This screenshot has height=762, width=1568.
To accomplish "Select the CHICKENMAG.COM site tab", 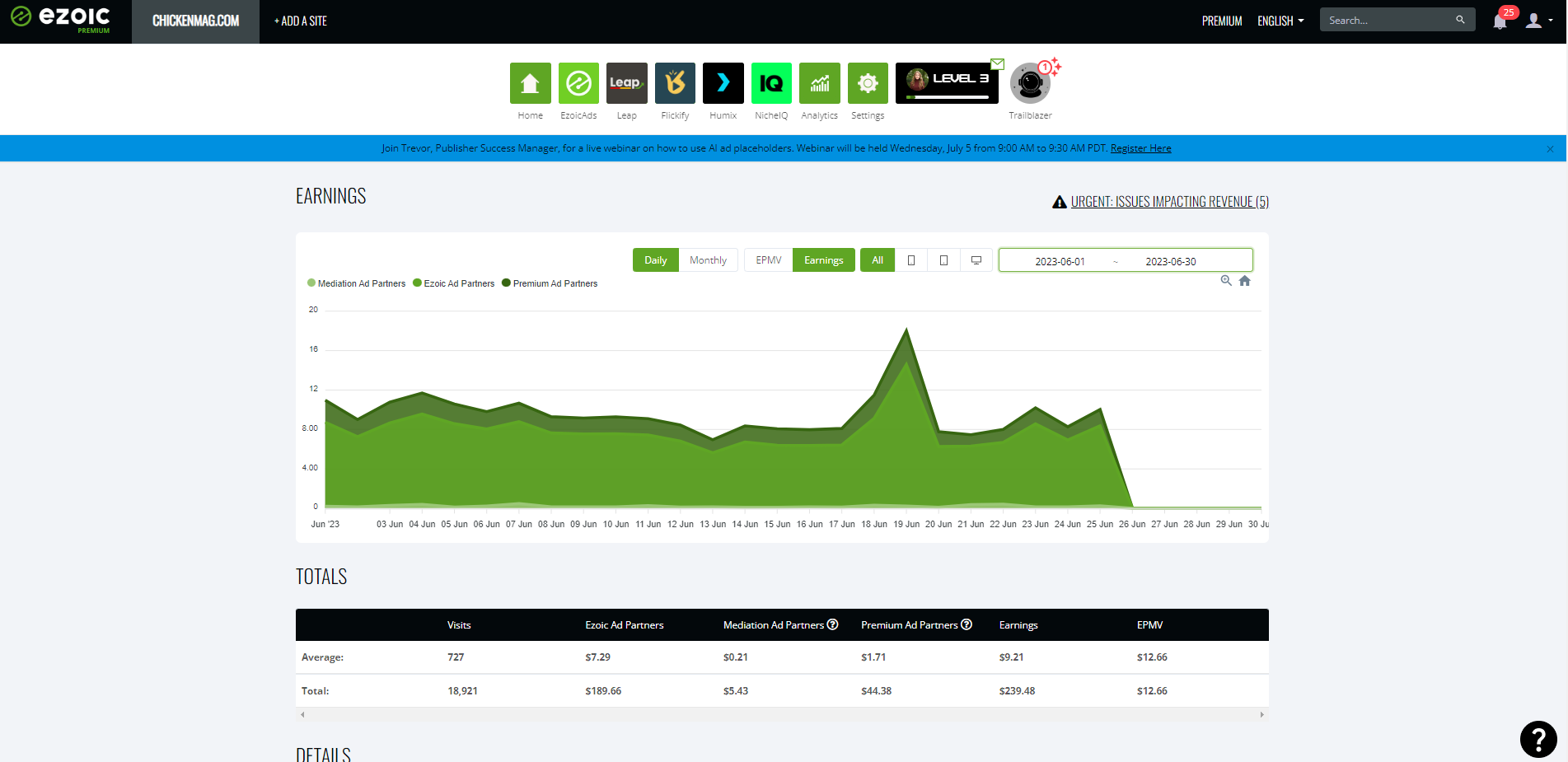I will pyautogui.click(x=196, y=21).
